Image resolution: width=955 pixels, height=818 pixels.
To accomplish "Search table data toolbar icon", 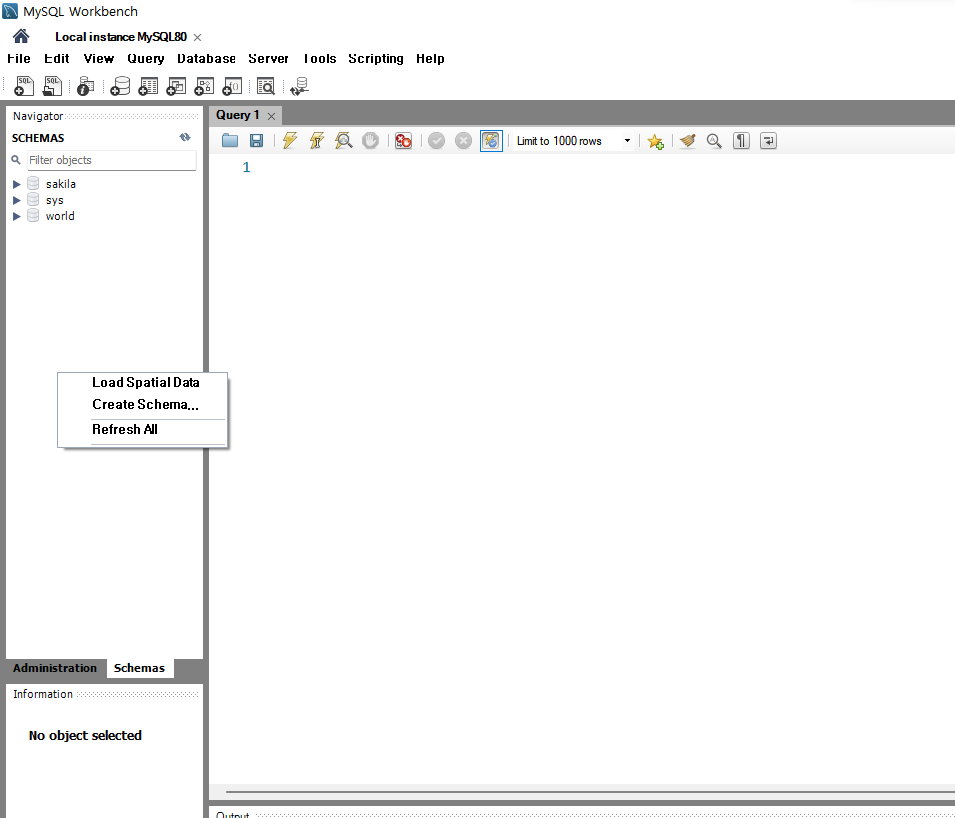I will coord(266,86).
